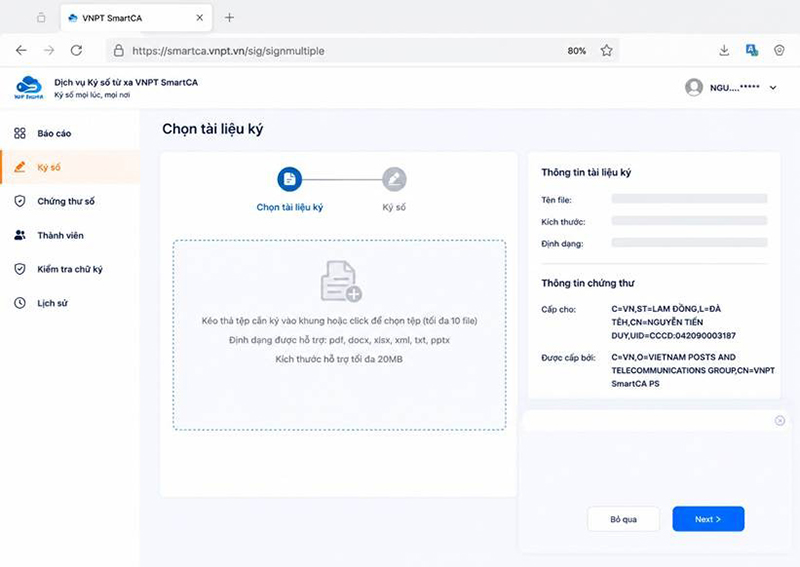Click the padlock site info icon
This screenshot has height=567, width=800.
(x=118, y=51)
